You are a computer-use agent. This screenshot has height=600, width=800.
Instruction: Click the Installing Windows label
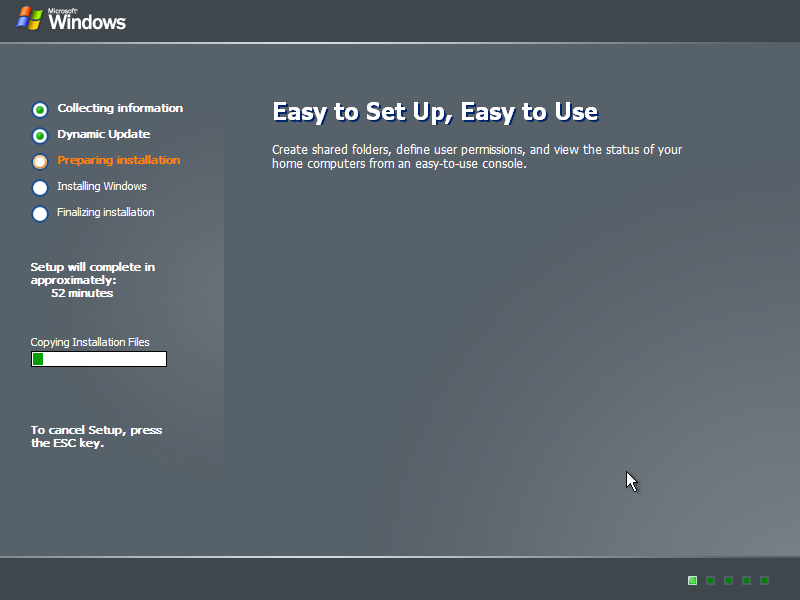[x=102, y=186]
